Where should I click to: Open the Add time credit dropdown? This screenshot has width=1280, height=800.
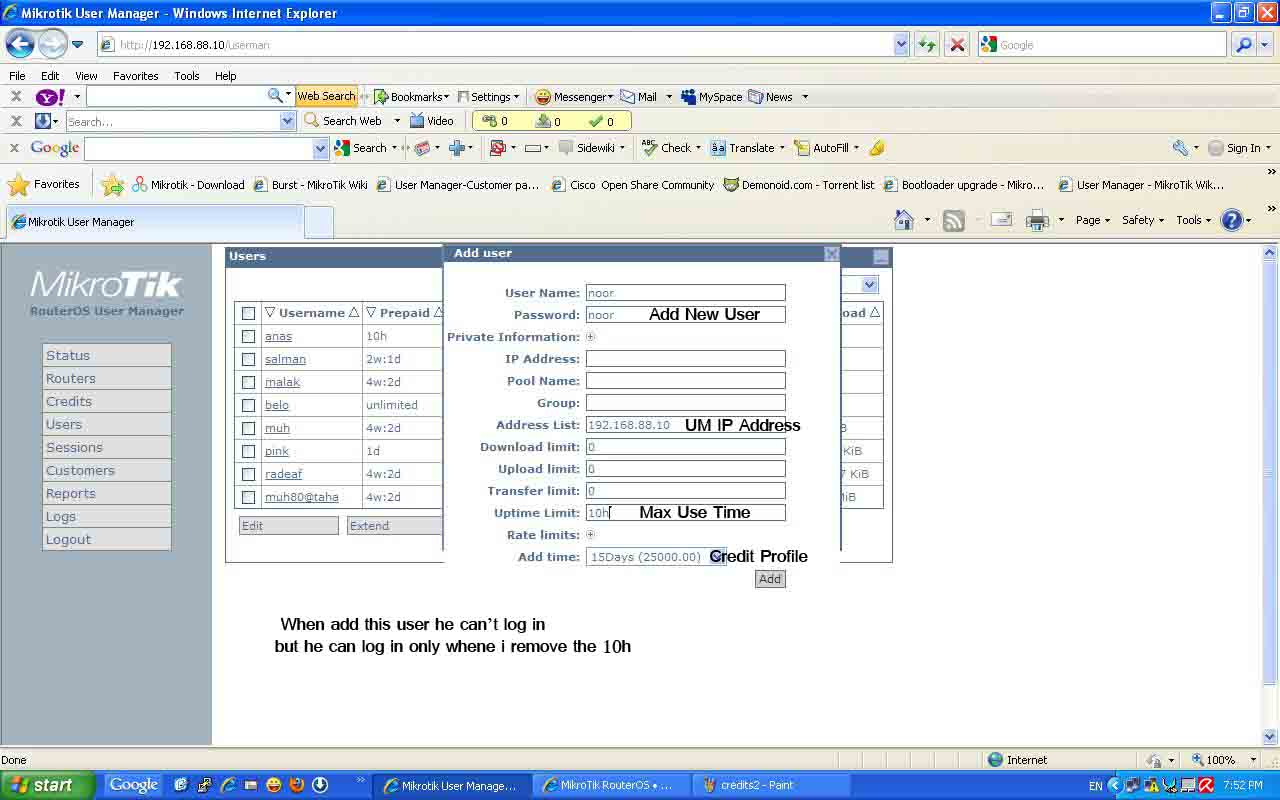tap(655, 557)
